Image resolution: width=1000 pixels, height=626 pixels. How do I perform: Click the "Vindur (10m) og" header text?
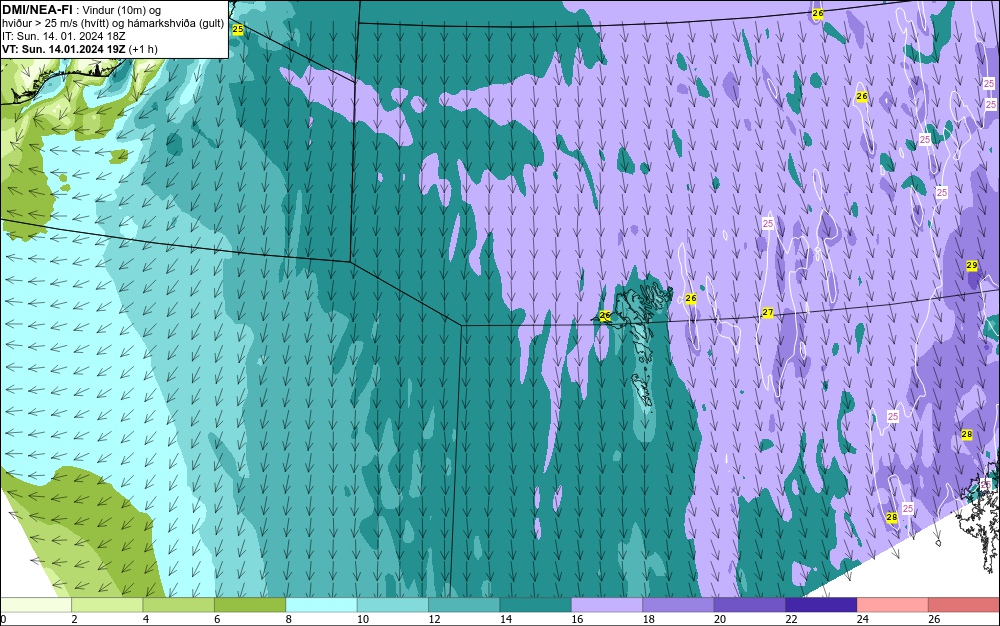(122, 10)
